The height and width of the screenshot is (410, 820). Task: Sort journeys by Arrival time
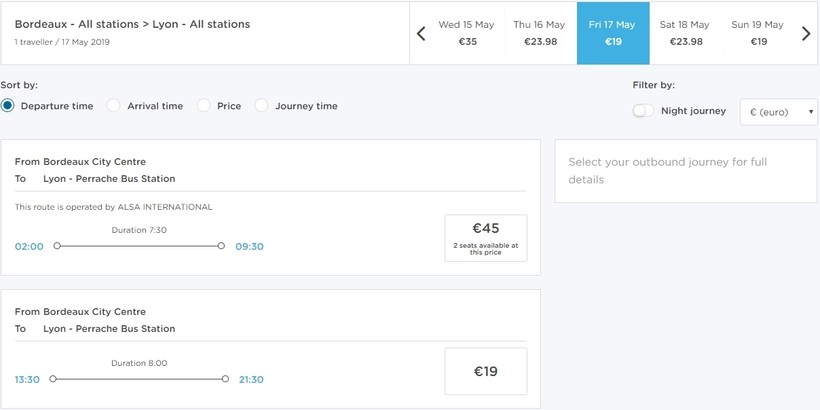tap(114, 106)
